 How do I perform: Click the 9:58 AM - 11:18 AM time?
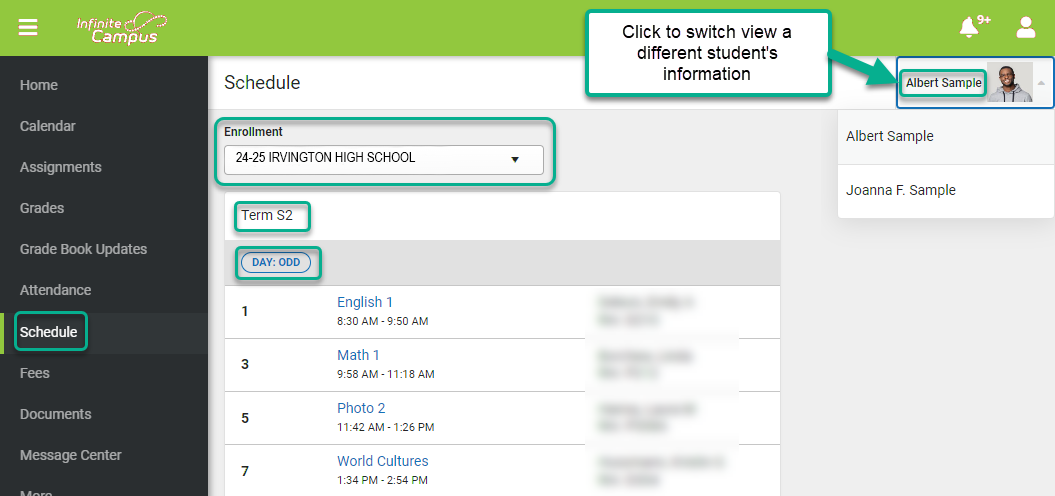[386, 374]
